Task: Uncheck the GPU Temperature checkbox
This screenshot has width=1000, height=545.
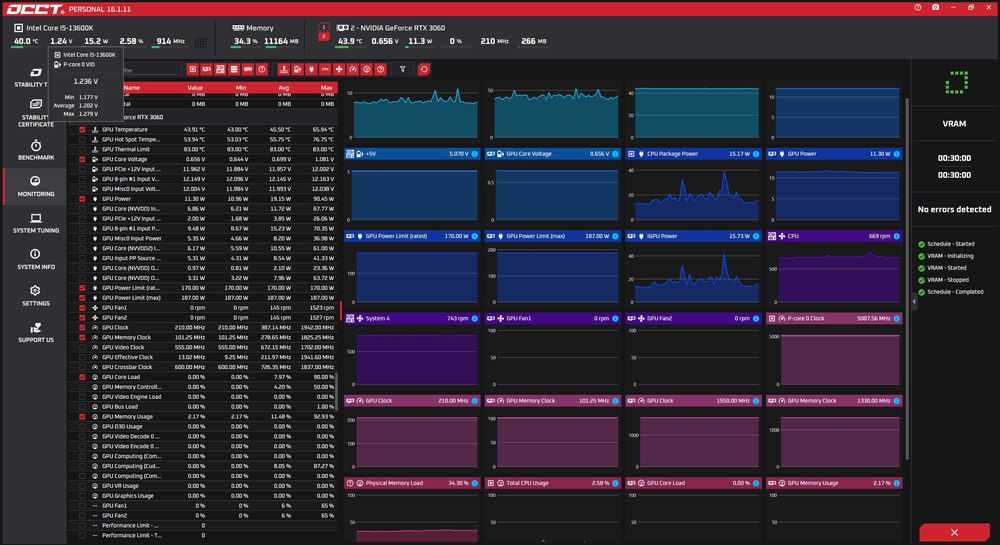Action: [x=82, y=129]
